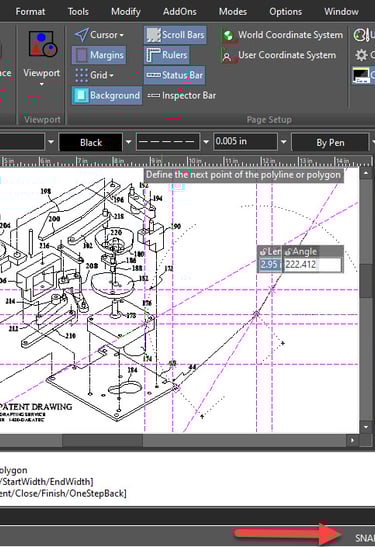Click the Grid dots icon
This screenshot has width=375, height=547.
[81, 75]
